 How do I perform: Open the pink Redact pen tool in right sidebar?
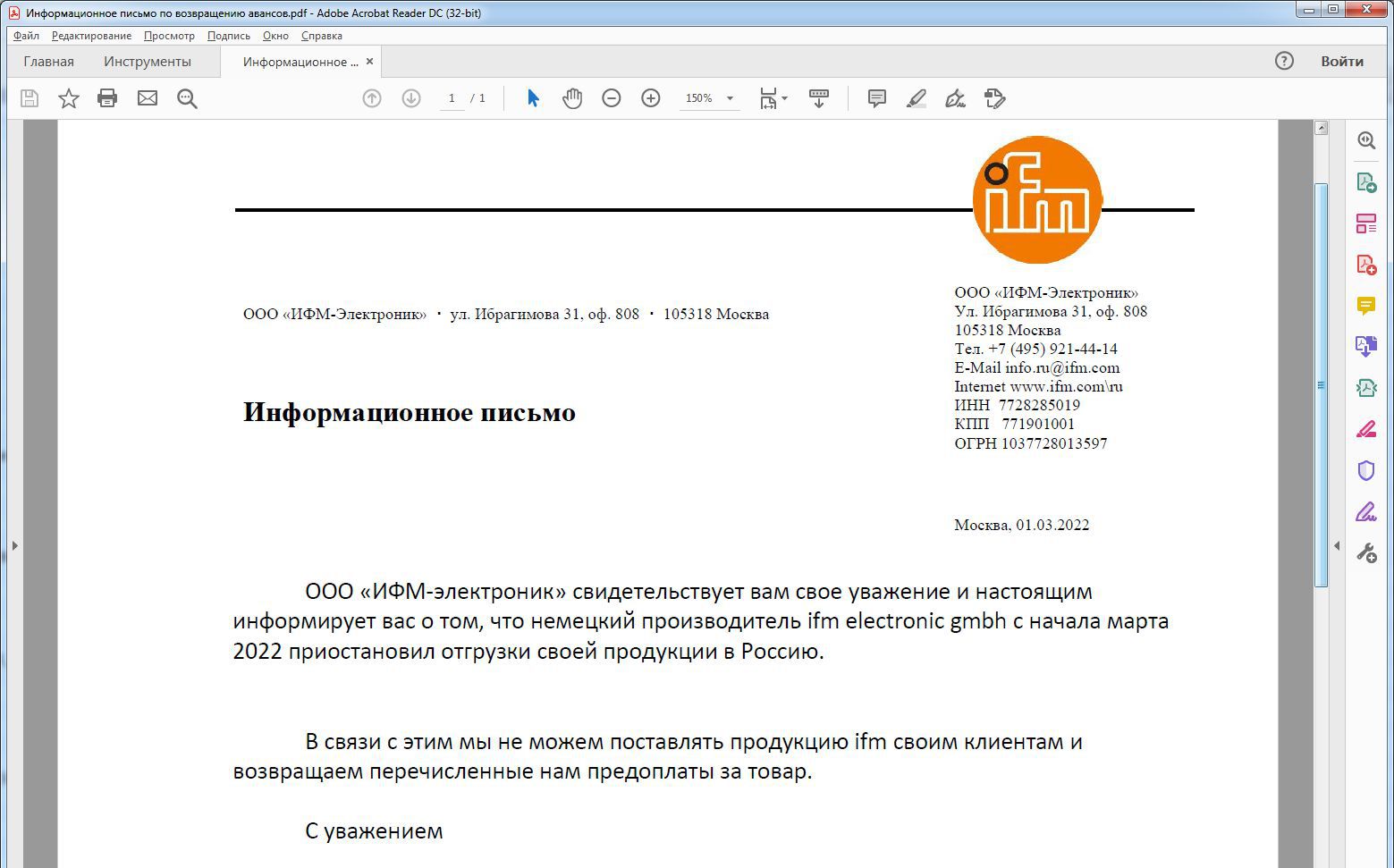point(1366,429)
